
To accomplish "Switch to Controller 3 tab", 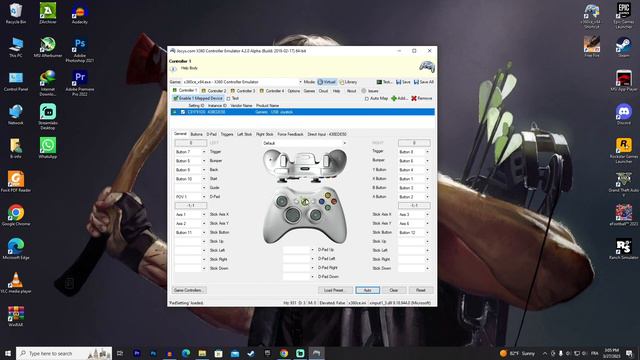I will click(243, 91).
